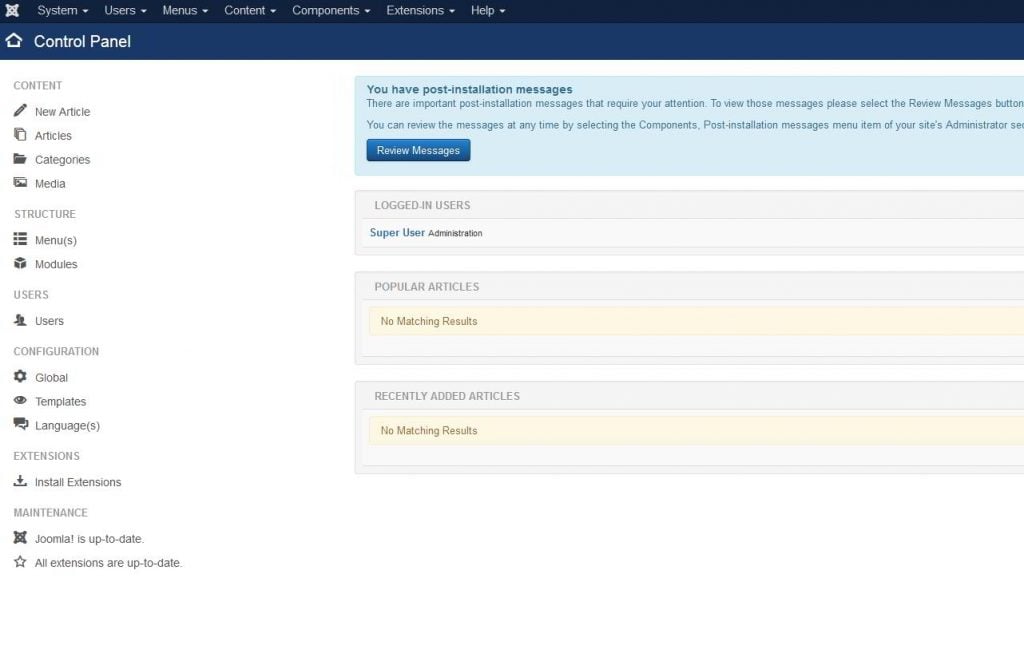Click the Install Extensions download icon
Screen dimensions: 1024x669
click(x=20, y=481)
